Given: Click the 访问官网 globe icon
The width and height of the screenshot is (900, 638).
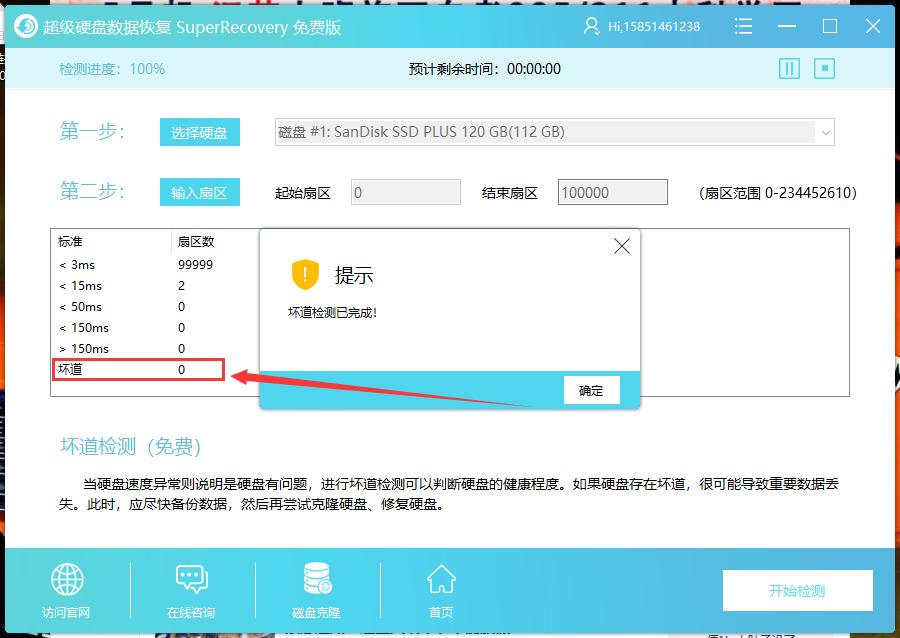Looking at the screenshot, I should (66, 580).
